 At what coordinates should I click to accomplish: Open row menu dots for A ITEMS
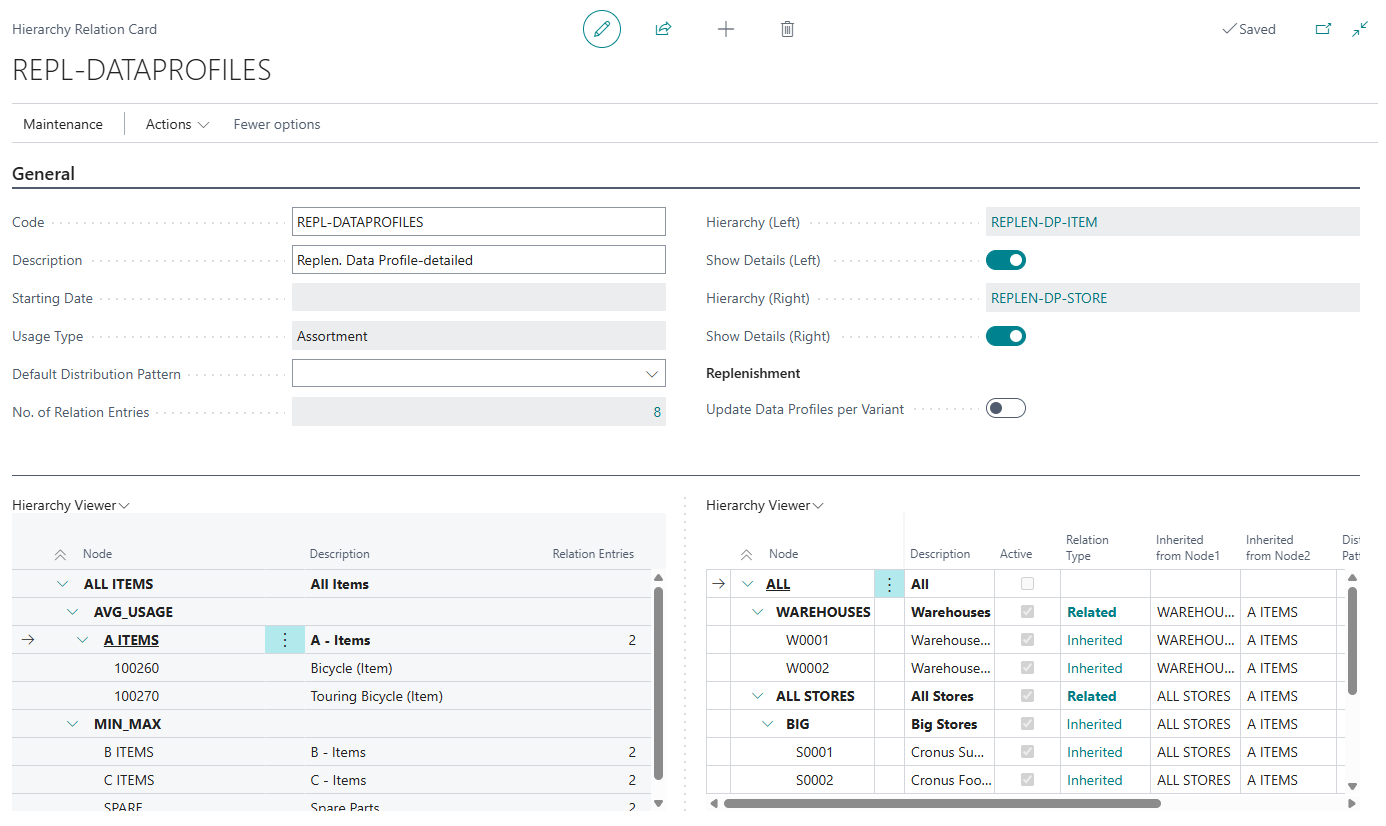(284, 640)
